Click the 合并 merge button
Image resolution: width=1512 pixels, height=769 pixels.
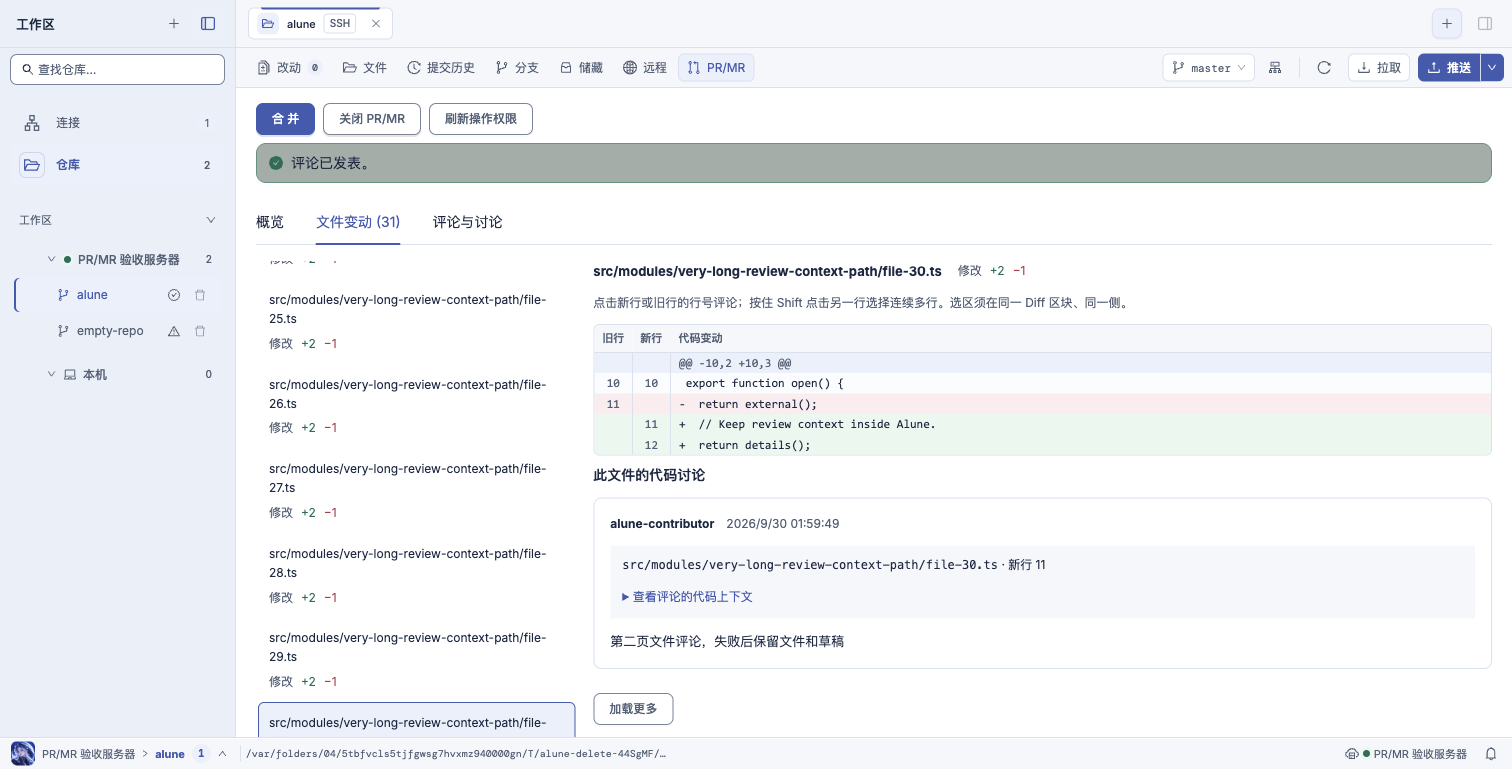pos(285,119)
